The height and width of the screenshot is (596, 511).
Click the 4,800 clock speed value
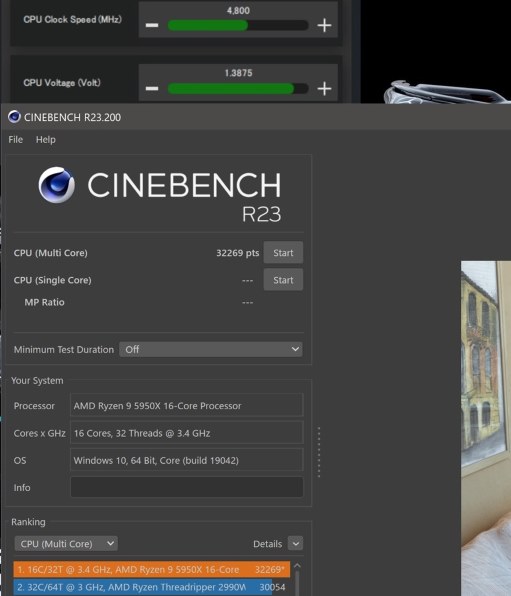(238, 10)
